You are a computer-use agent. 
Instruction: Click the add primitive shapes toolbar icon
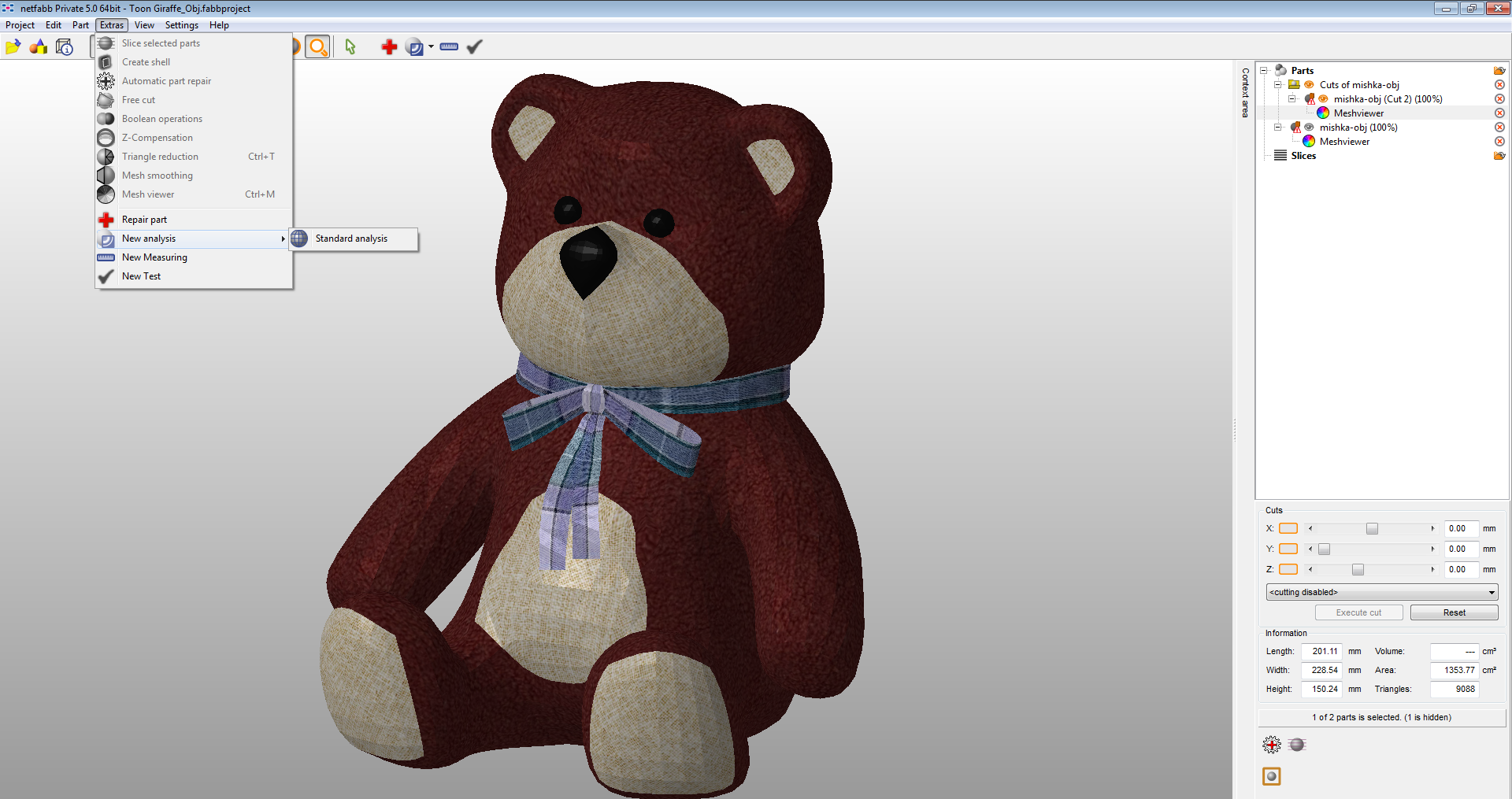(39, 47)
